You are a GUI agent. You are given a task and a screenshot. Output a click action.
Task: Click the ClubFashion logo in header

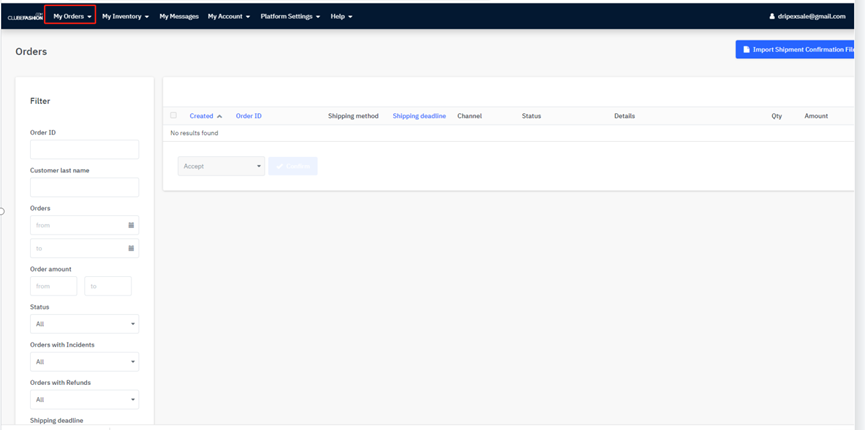coord(24,16)
